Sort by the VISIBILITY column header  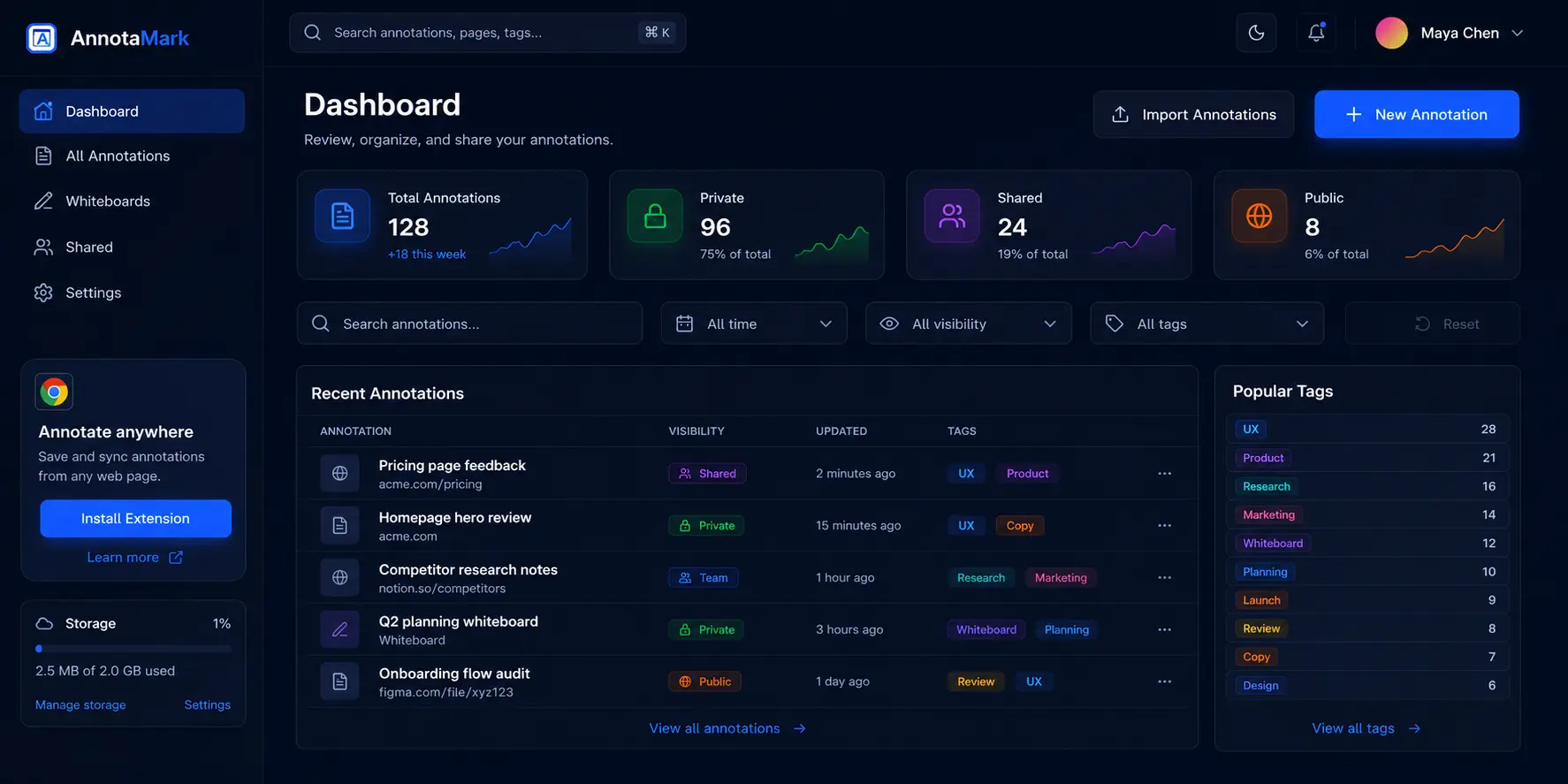(696, 431)
